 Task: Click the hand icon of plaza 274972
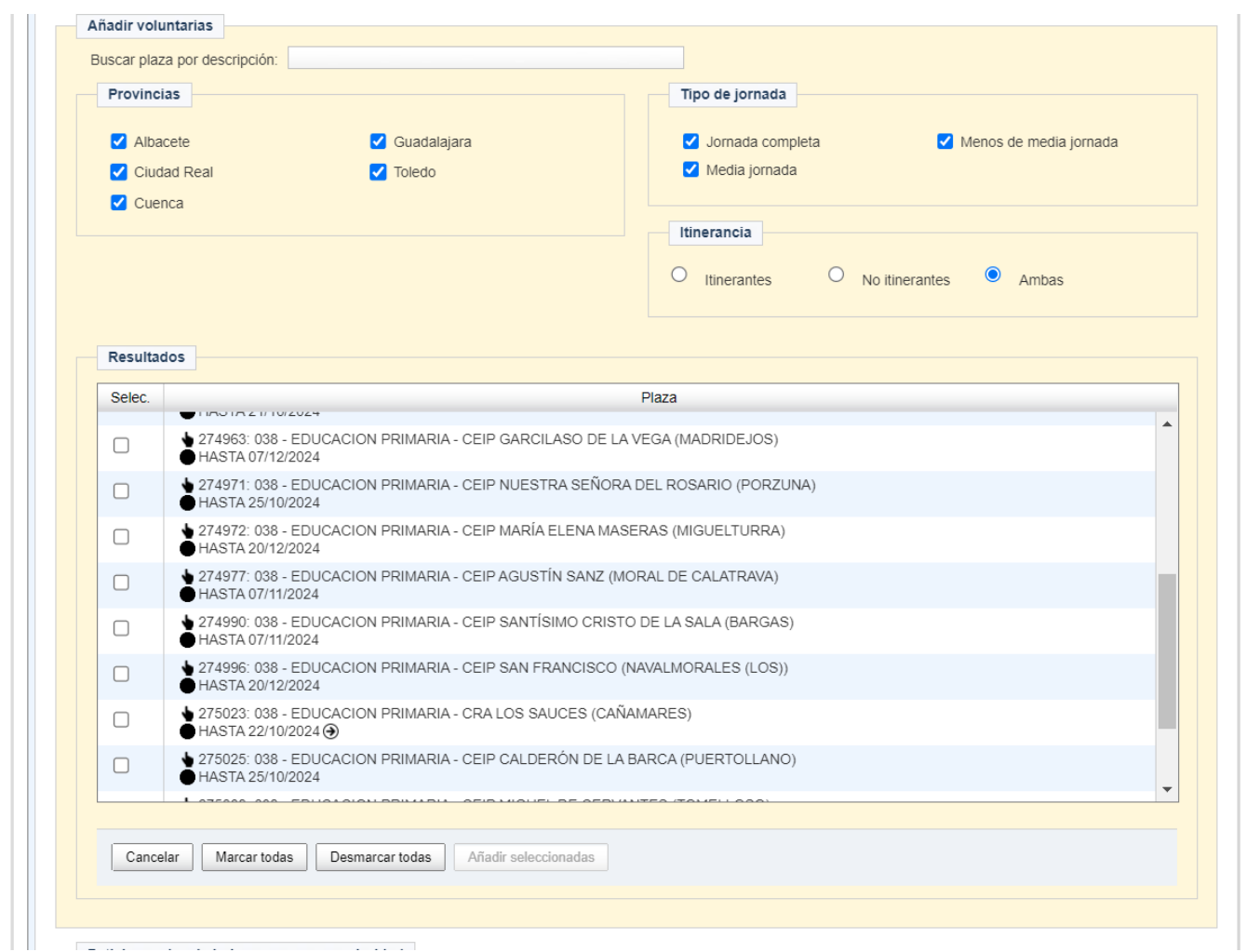coord(188,530)
